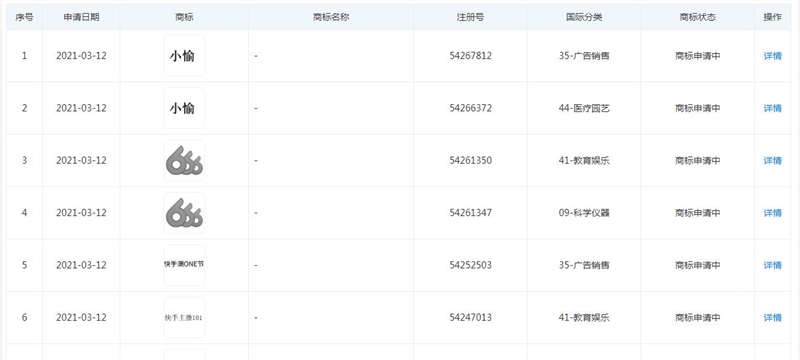Open 详情 link for registration 54267812

click(772, 56)
